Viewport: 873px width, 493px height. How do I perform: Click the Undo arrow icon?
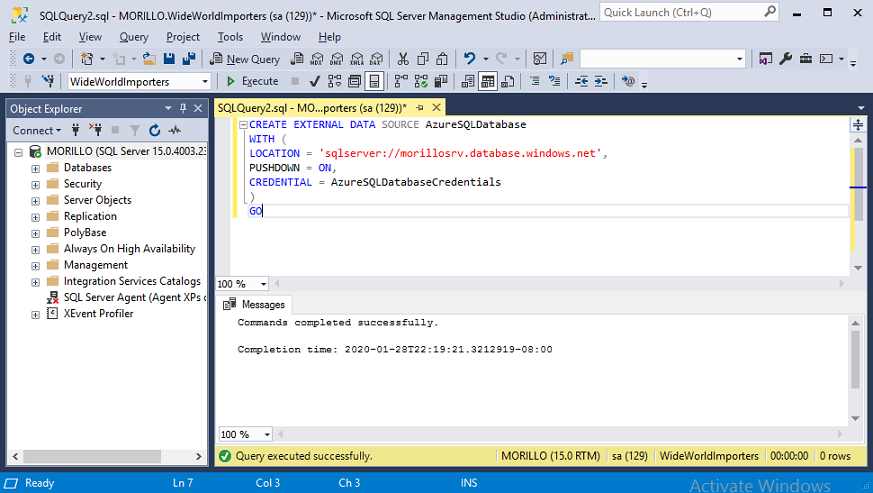[469, 58]
